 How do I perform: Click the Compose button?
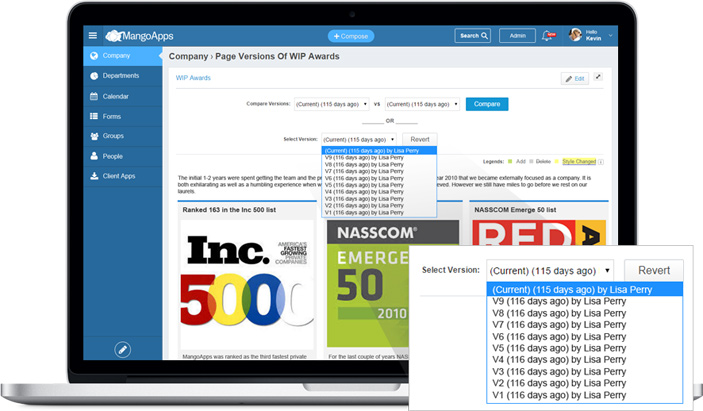(x=351, y=36)
